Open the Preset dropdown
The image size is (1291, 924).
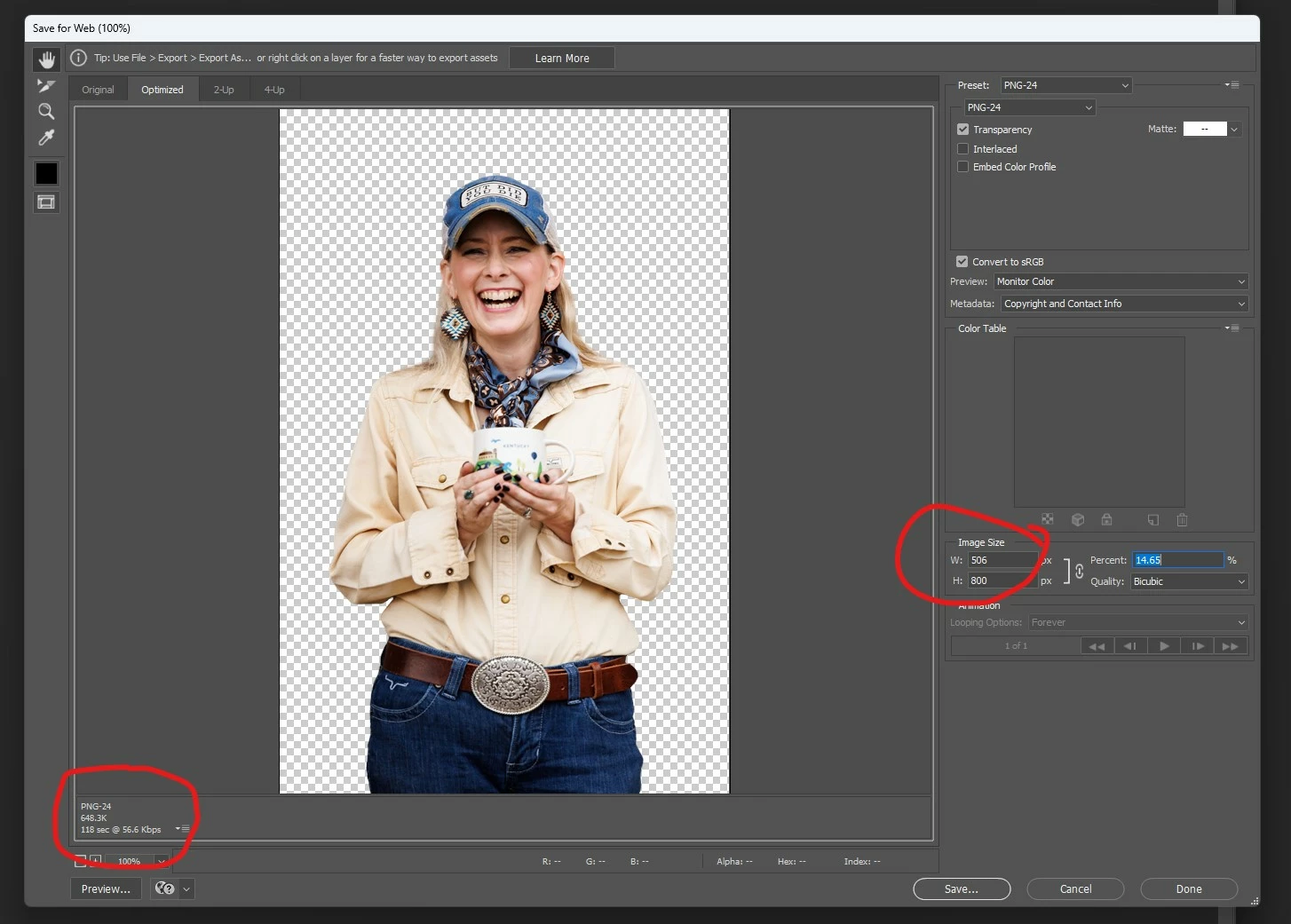[1066, 85]
